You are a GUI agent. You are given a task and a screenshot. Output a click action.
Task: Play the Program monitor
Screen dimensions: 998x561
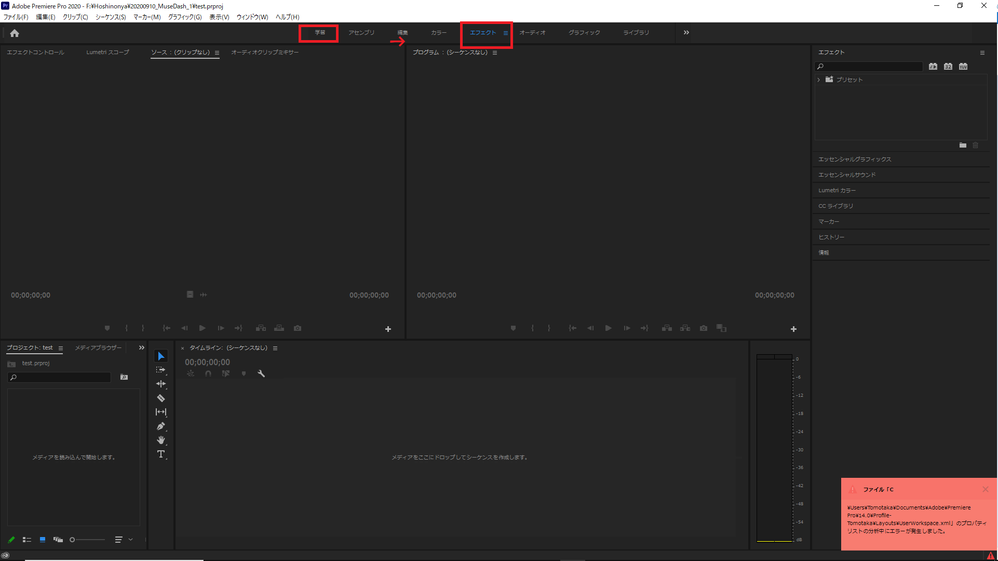[608, 329]
